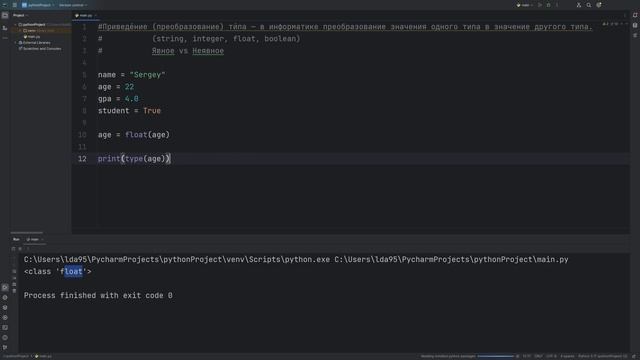Select main.py in the project tree
640x360 pixels.
[x=32, y=37]
